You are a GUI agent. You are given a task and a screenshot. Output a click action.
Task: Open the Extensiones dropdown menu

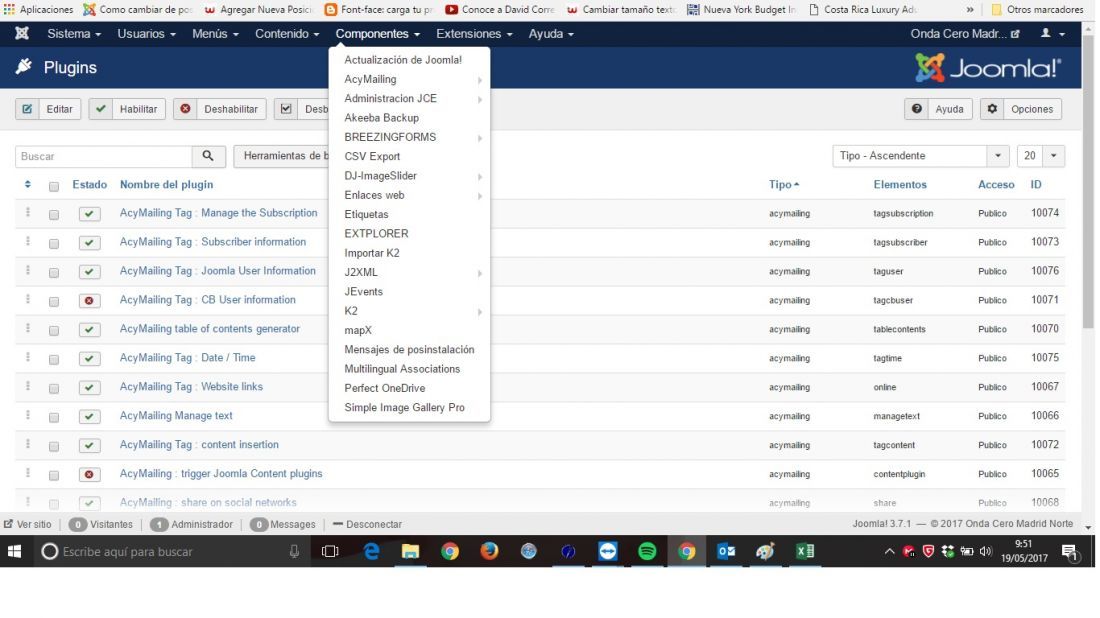474,34
